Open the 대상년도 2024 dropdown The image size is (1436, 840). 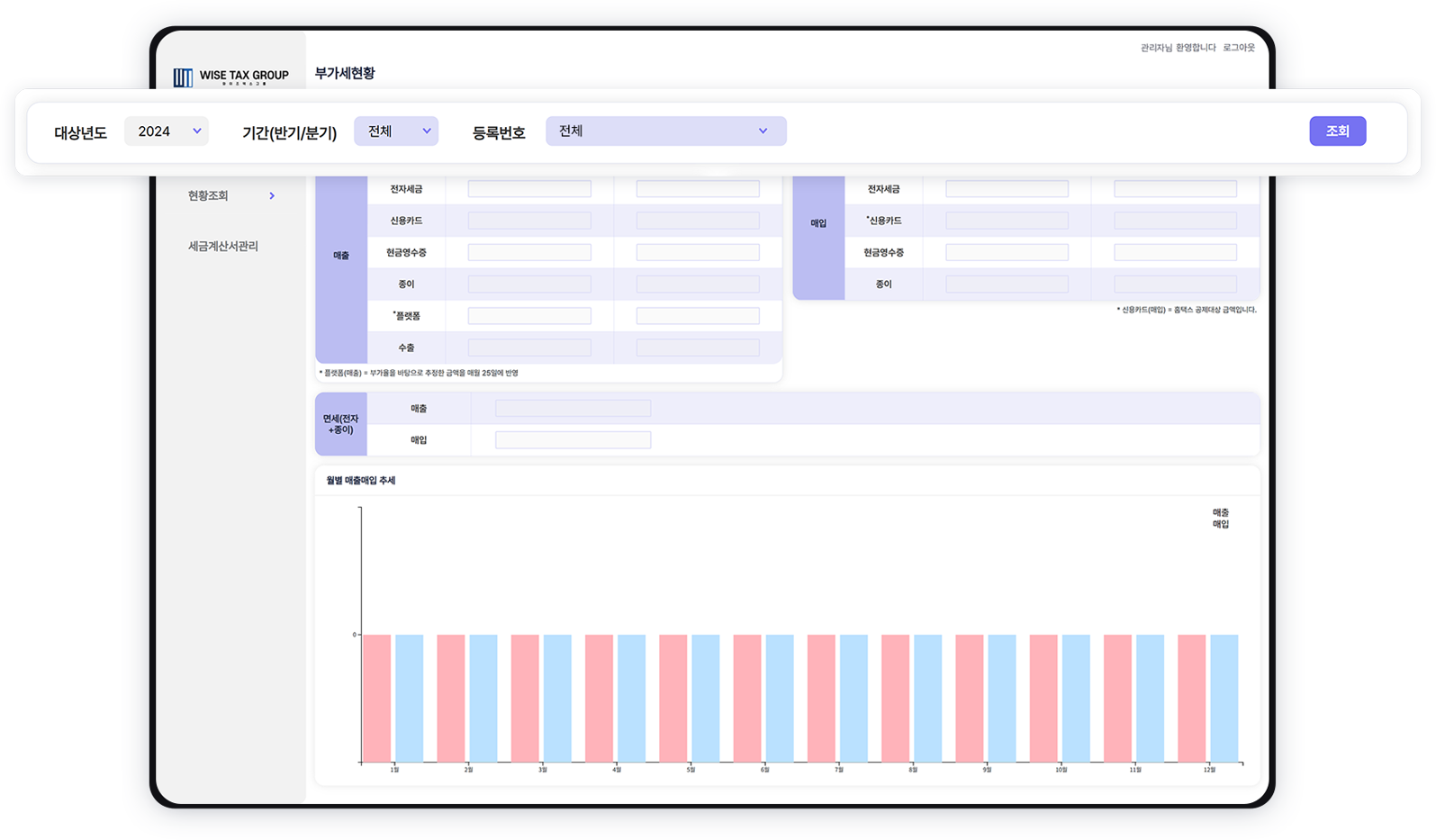click(167, 131)
